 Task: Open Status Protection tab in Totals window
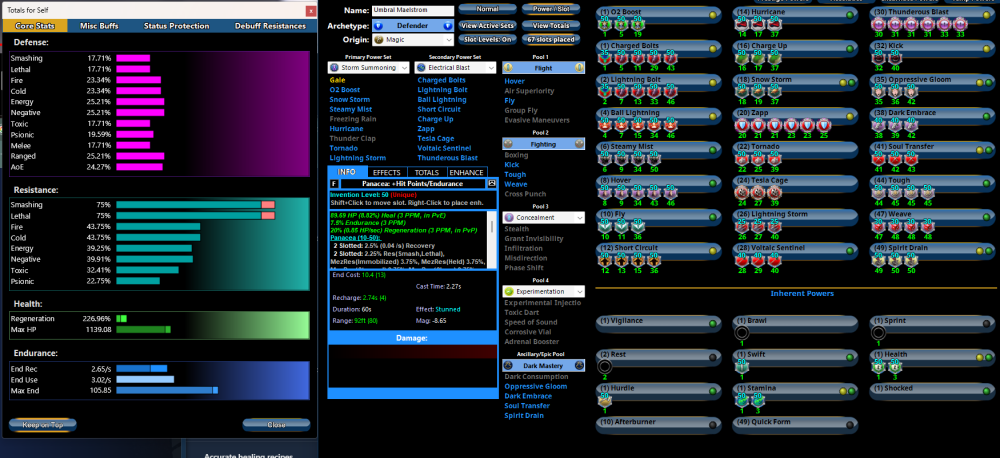click(x=177, y=26)
